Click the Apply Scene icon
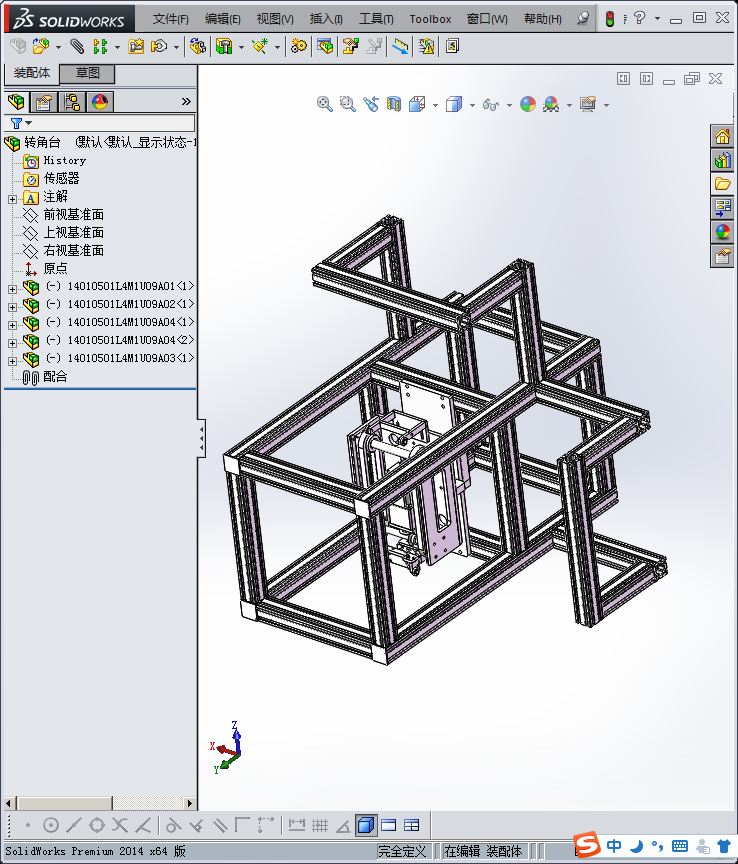Viewport: 738px width, 864px height. (x=551, y=104)
